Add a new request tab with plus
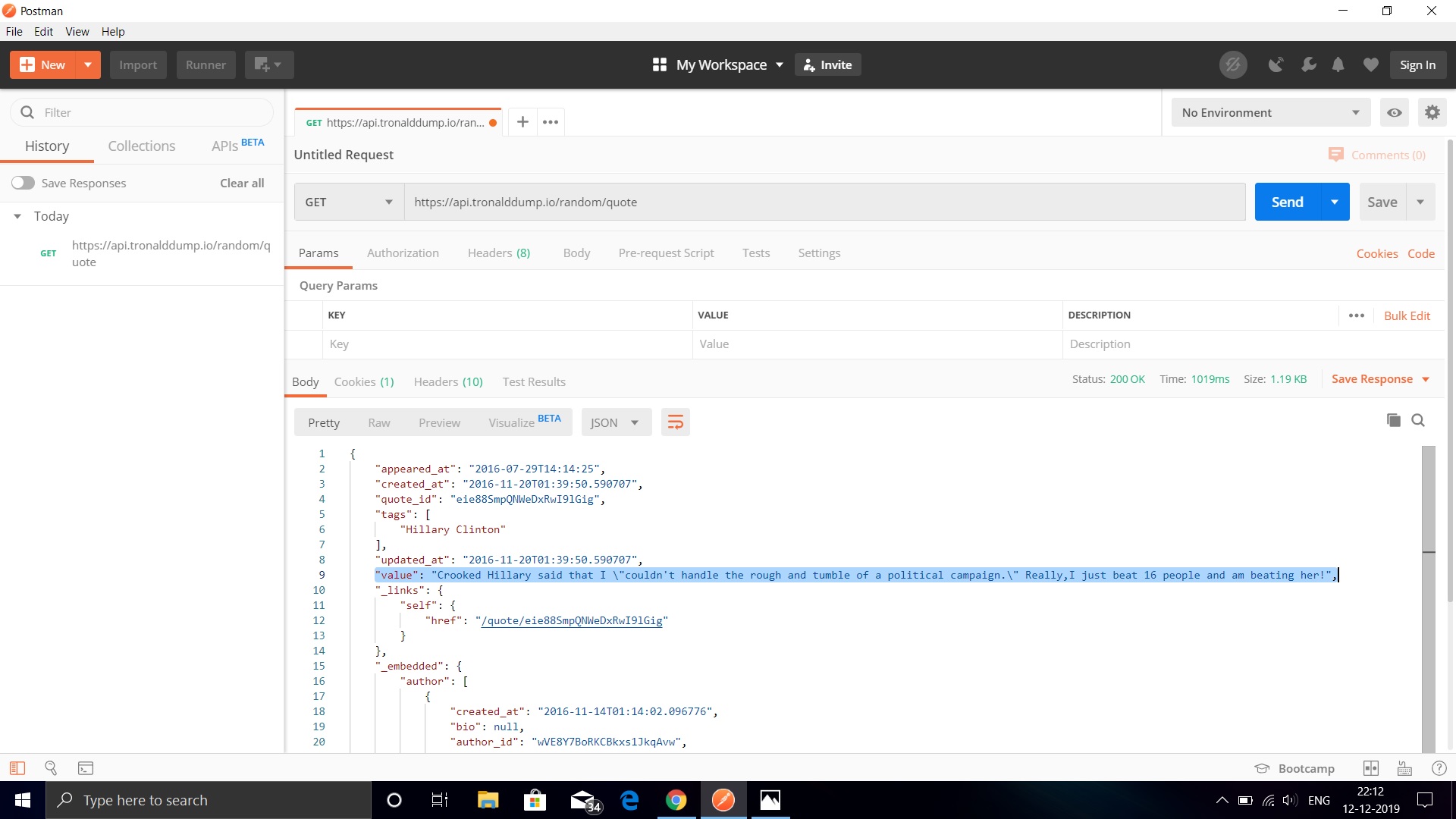This screenshot has height=819, width=1456. 522,122
